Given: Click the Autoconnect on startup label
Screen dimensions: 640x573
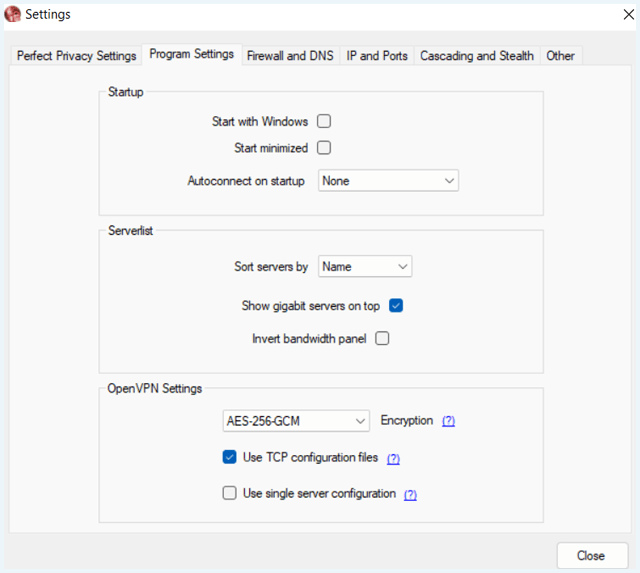Looking at the screenshot, I should coord(246,181).
